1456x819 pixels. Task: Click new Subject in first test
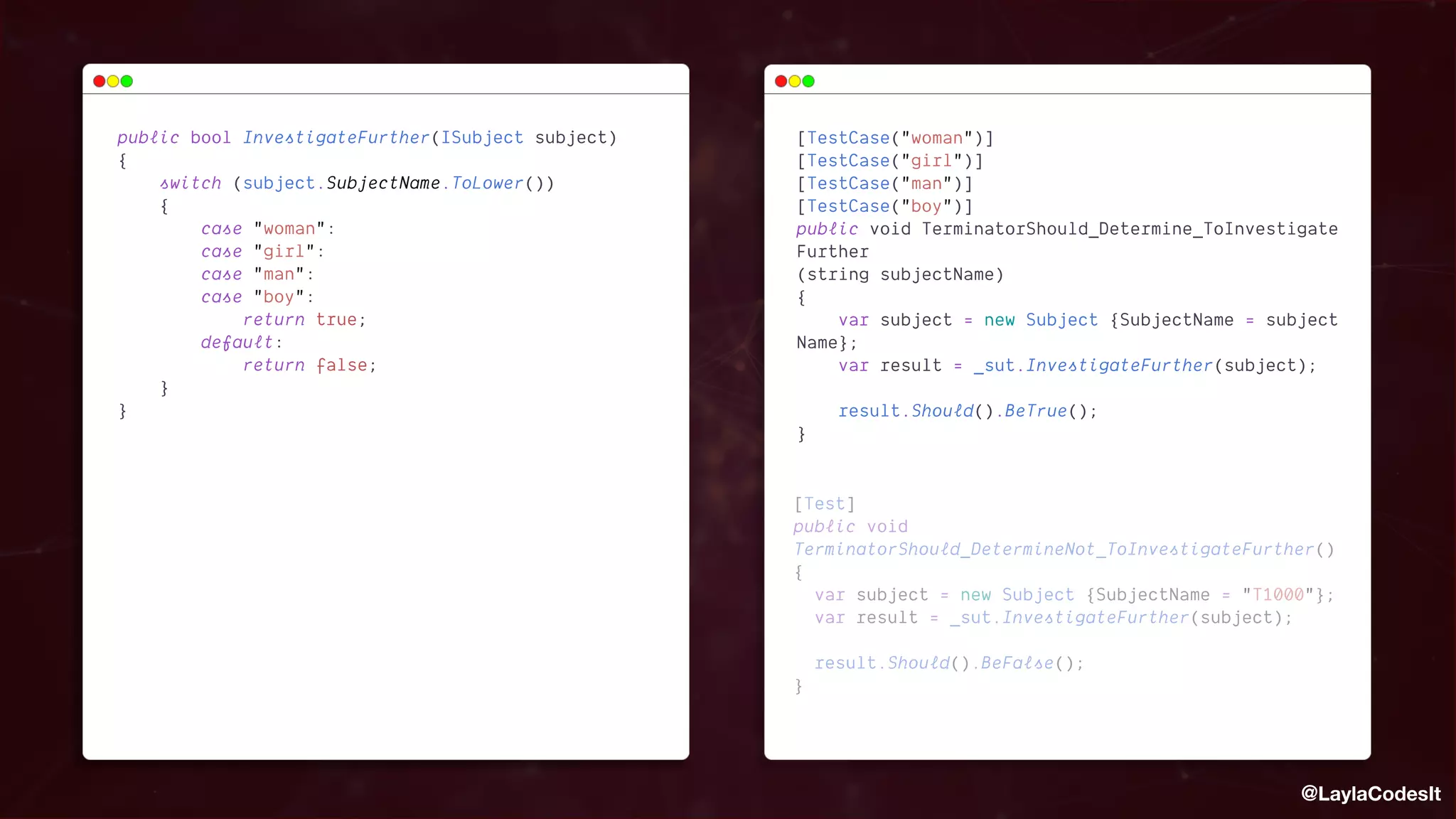point(1041,320)
